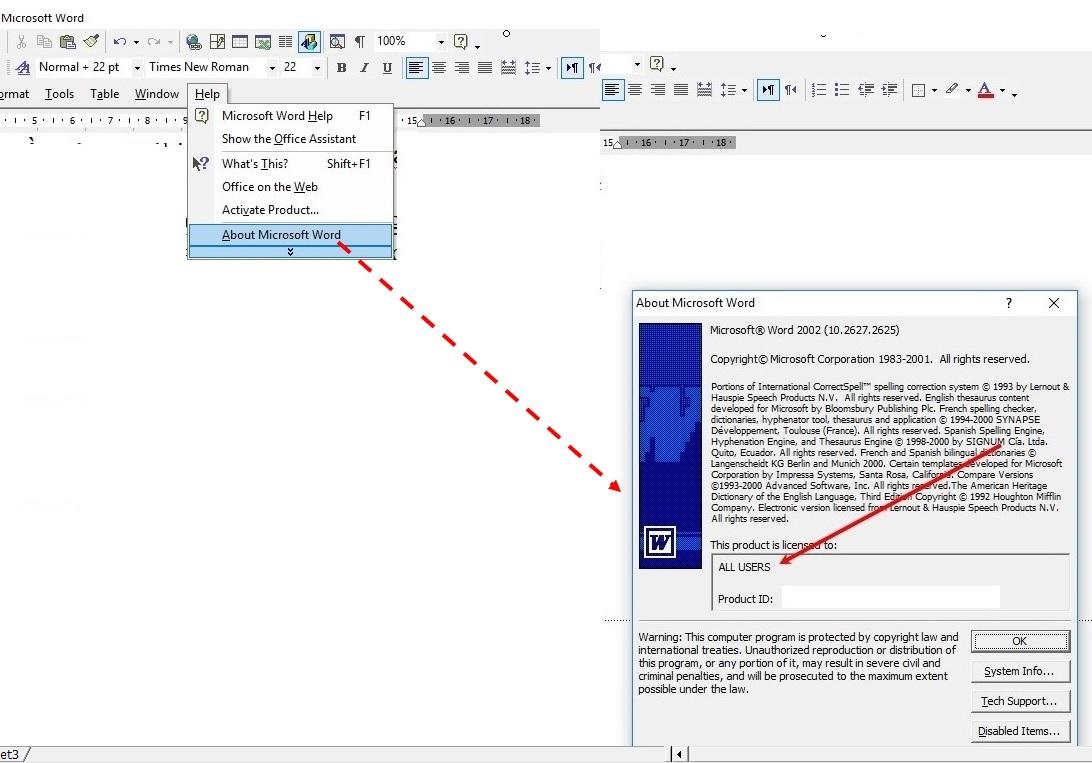Viewport: 1092px width, 763px height.
Task: Apply the red Font Color
Action: point(985,90)
